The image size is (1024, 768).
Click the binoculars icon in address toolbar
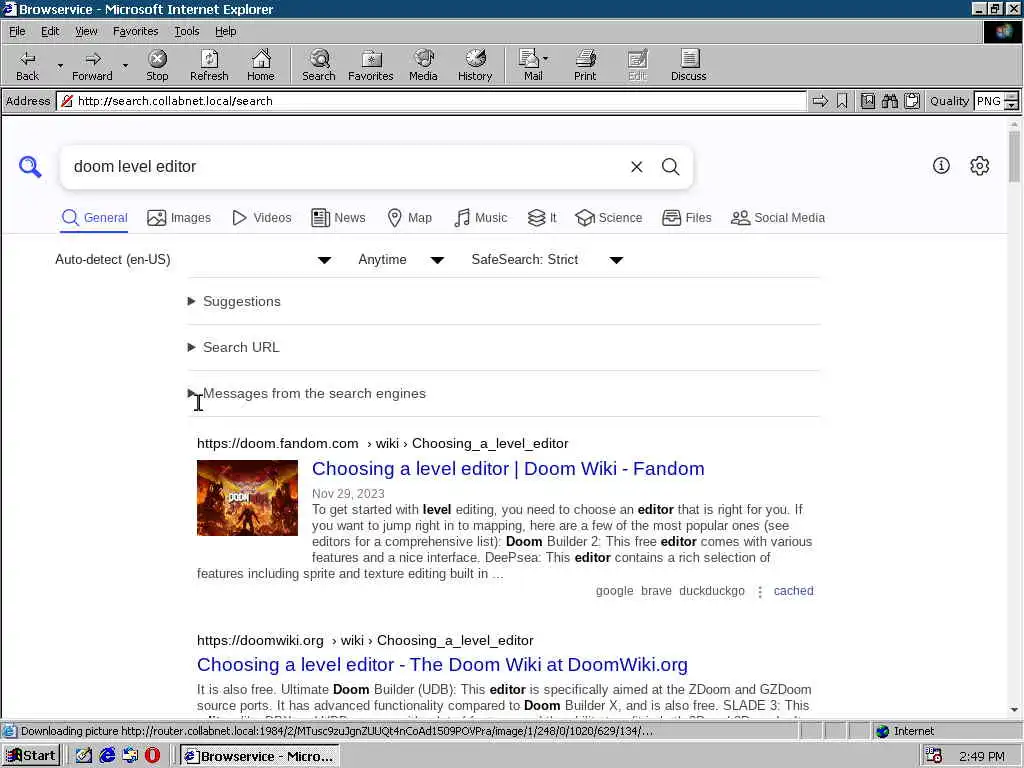click(889, 101)
